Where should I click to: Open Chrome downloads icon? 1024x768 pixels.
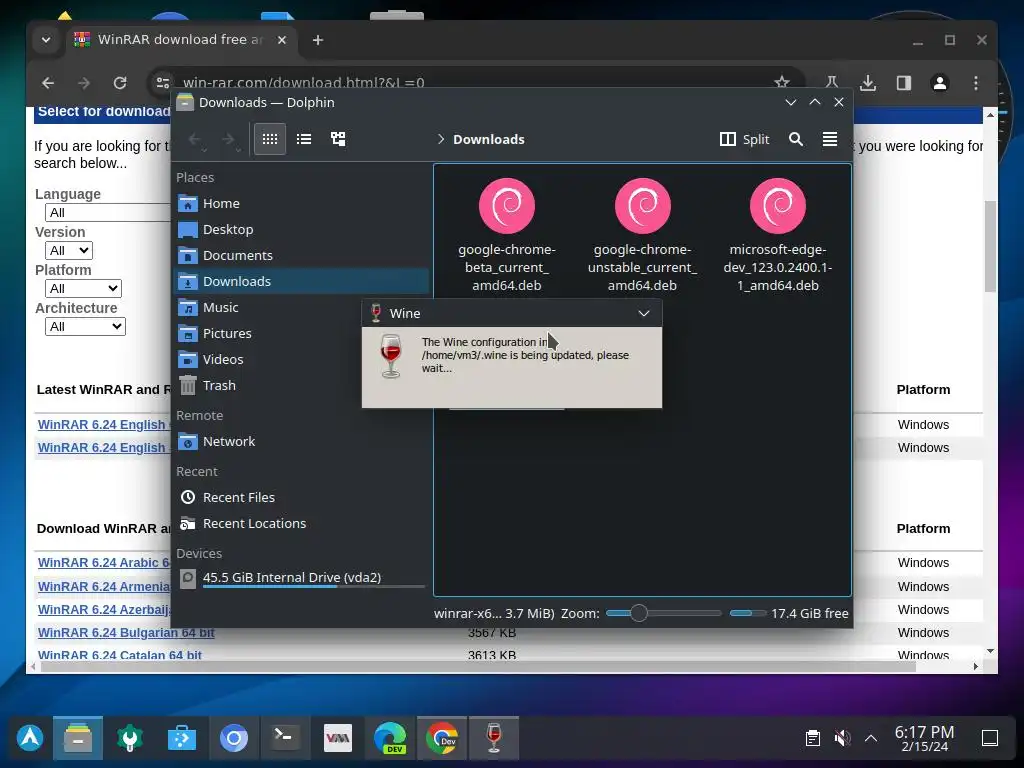pyautogui.click(x=868, y=83)
